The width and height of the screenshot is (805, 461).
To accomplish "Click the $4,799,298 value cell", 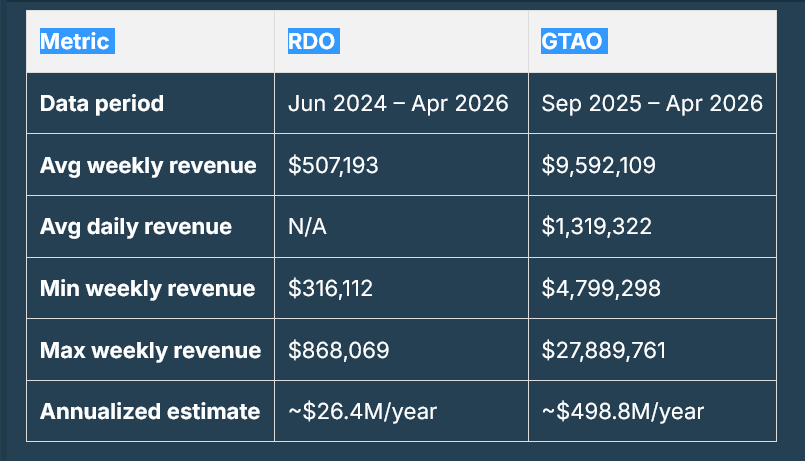I will (x=598, y=289).
